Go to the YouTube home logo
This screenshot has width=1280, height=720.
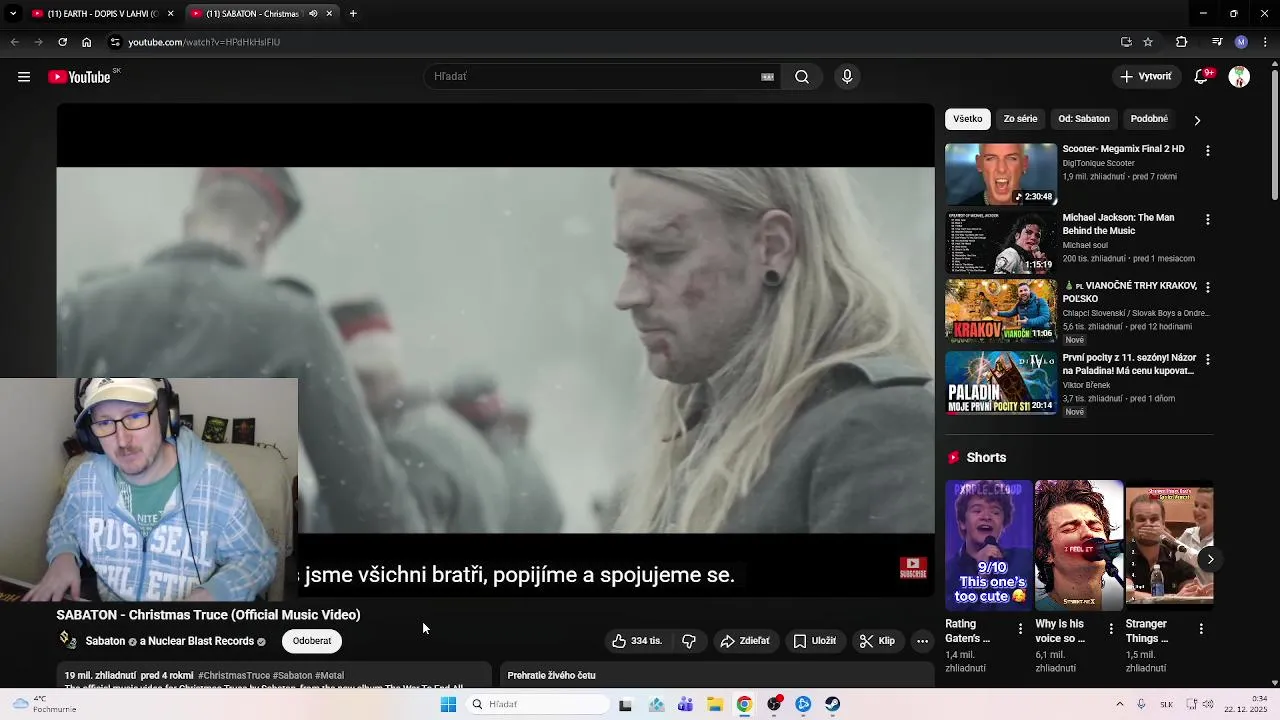[x=79, y=77]
